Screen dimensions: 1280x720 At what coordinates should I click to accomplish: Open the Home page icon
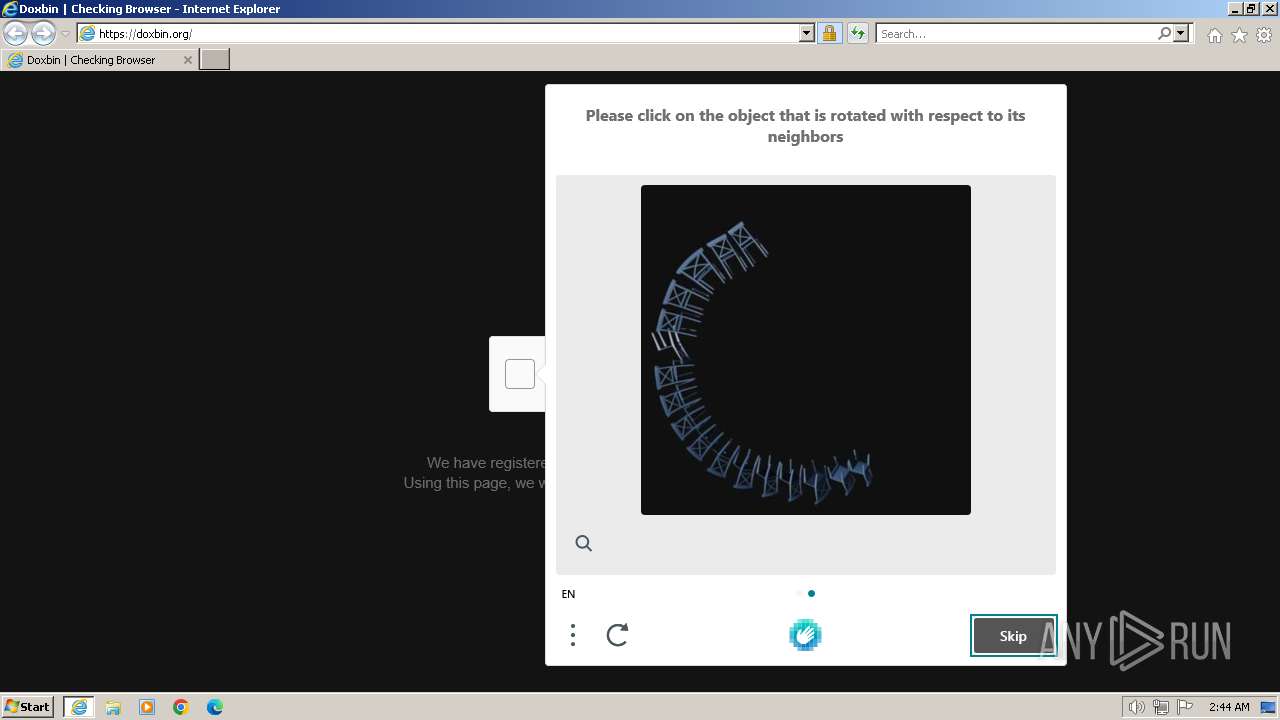1214,35
